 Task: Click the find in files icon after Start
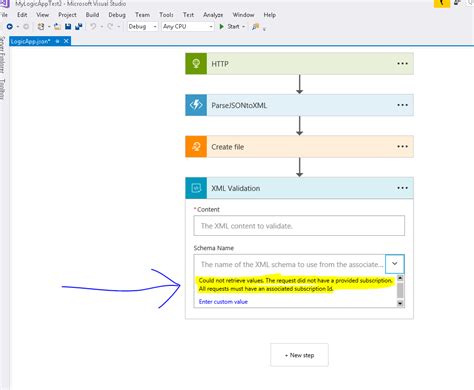[x=255, y=26]
